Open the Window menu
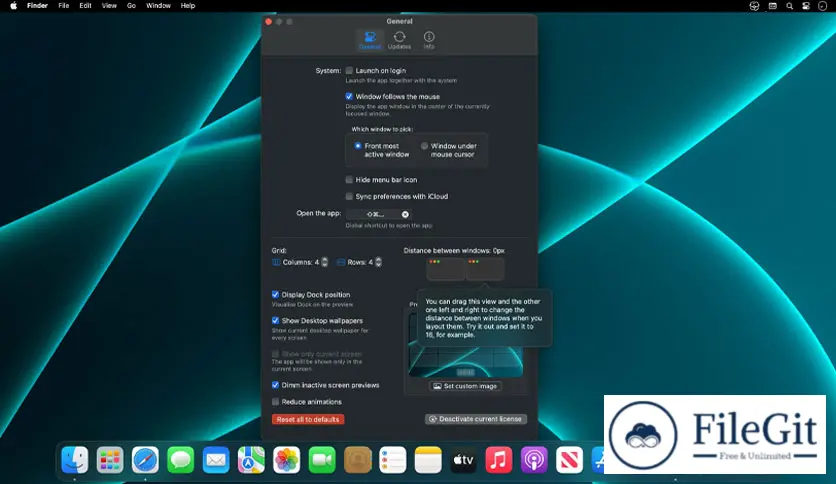 [158, 6]
